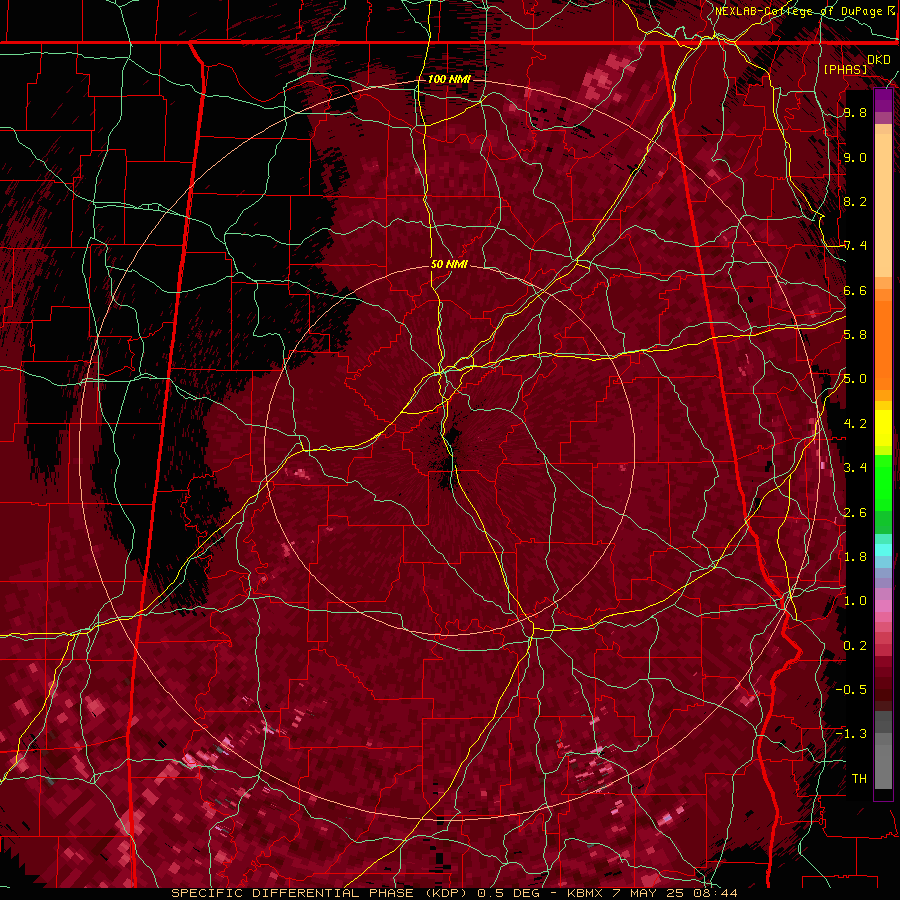Pick the purple segment on the color bar
Screen dimensions: 900x900
[x=883, y=101]
